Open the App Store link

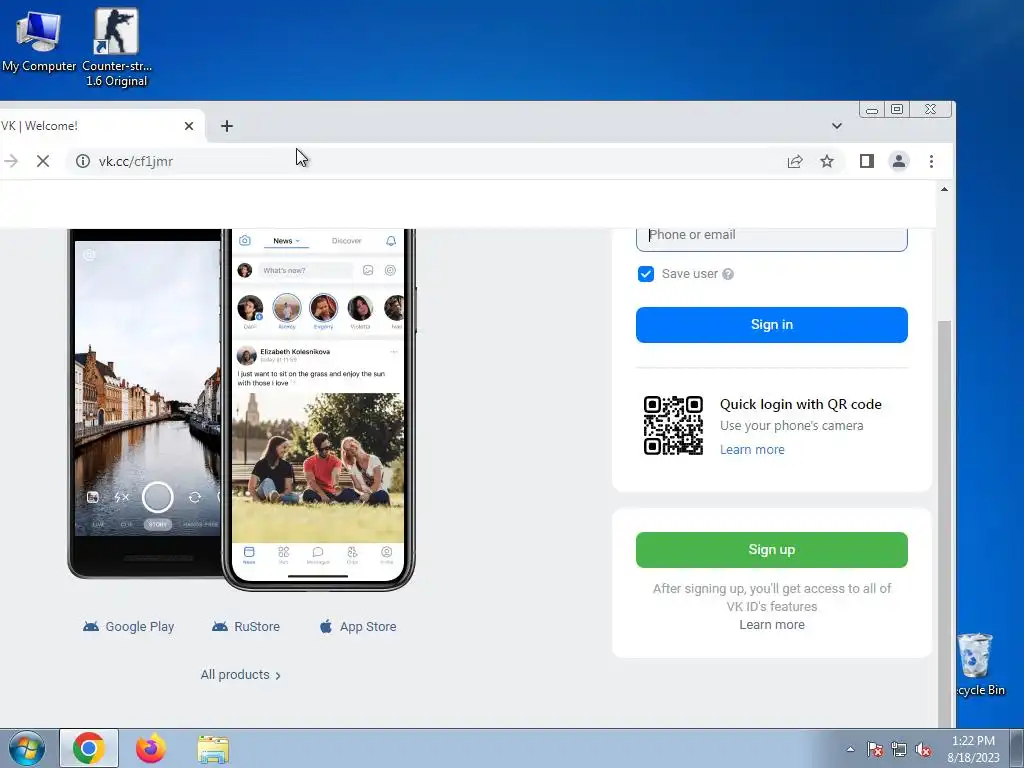click(x=358, y=626)
